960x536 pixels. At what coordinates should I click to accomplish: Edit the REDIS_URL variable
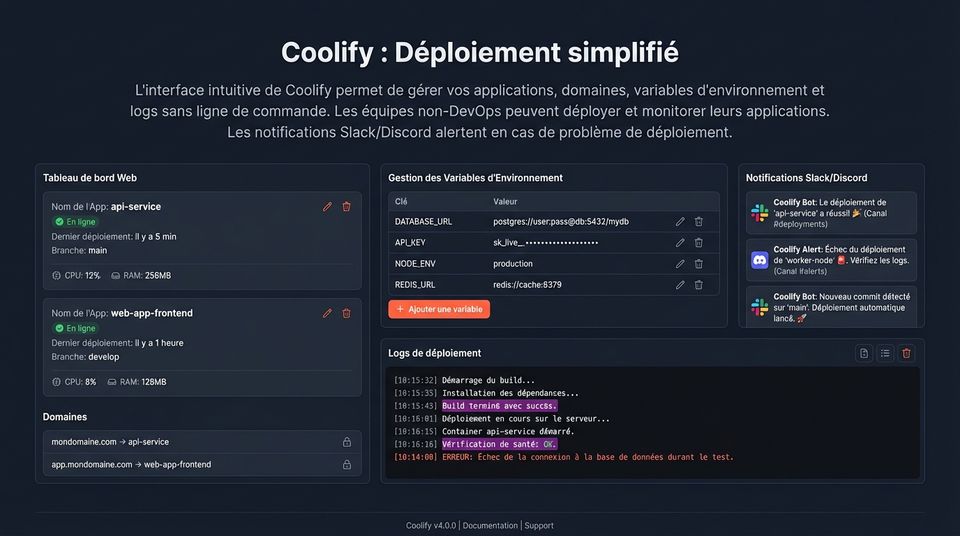[680, 285]
